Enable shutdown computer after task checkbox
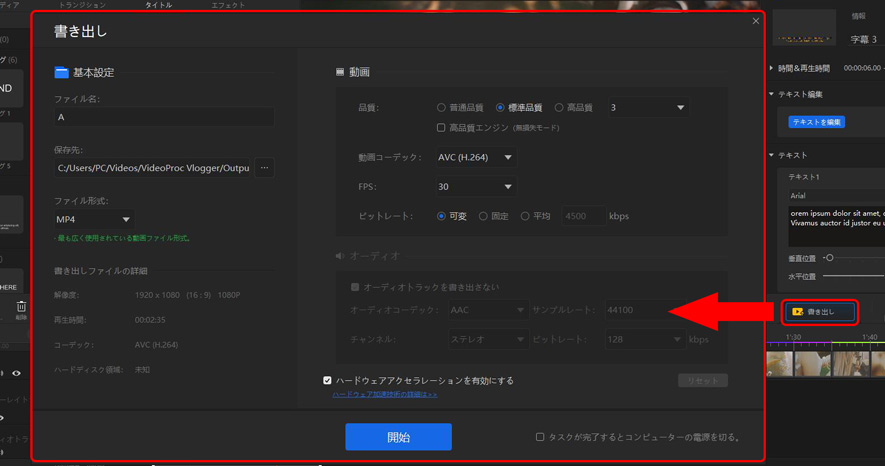Screen dimensions: 885x466 click(540, 437)
